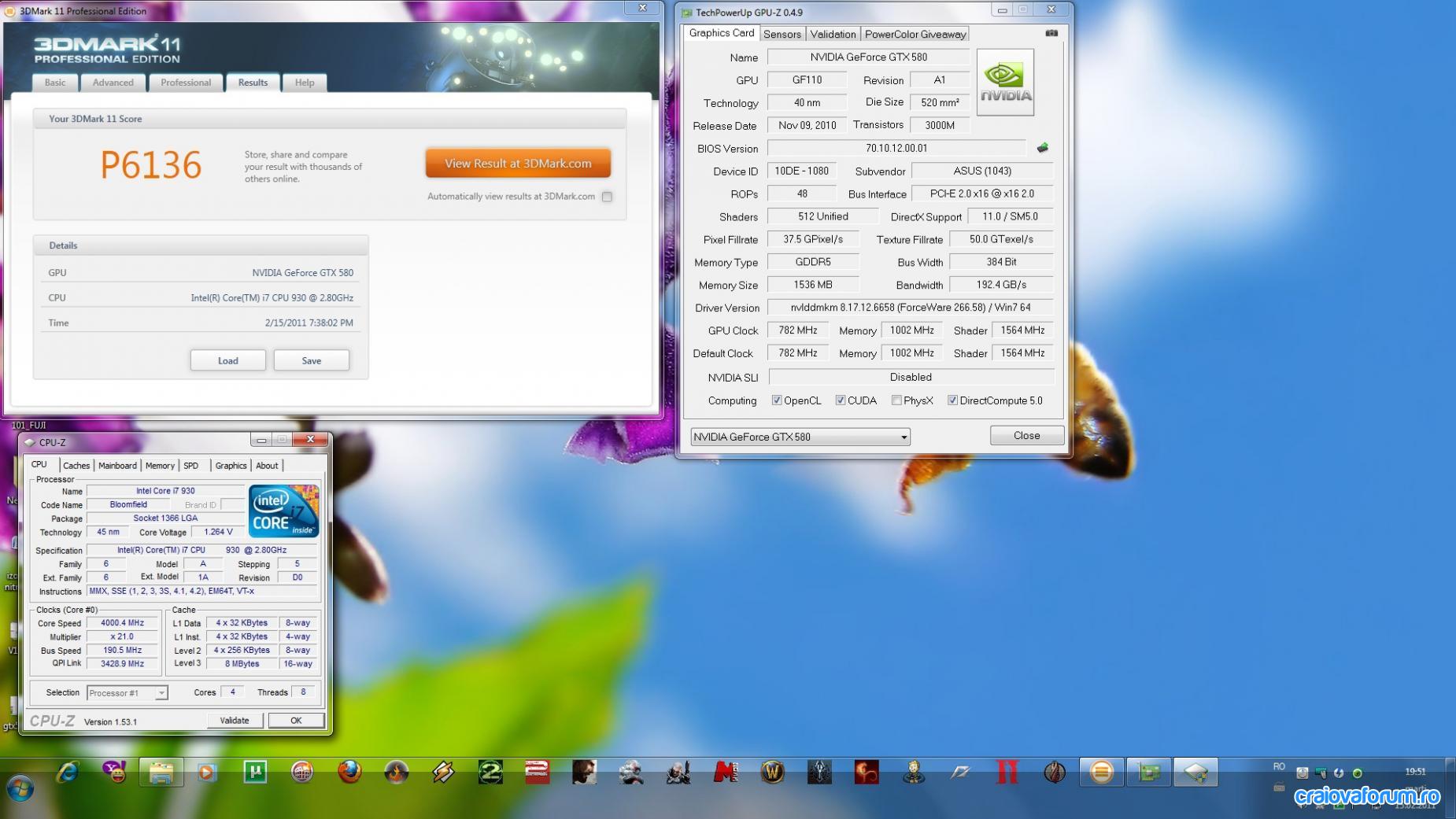Click the BIOS Version field 70.10.12.00.01
Image resolution: width=1456 pixels, height=819 pixels.
(896, 148)
